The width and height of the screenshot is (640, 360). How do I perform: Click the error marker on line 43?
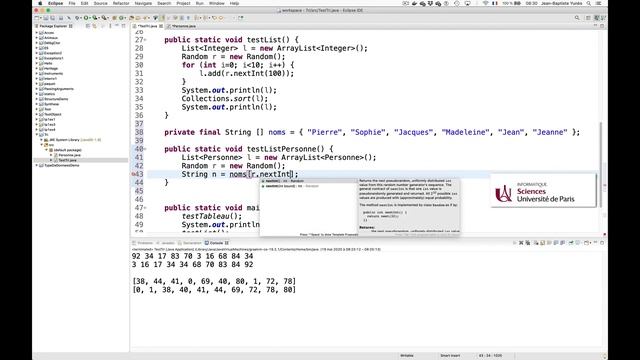[x=133, y=174]
